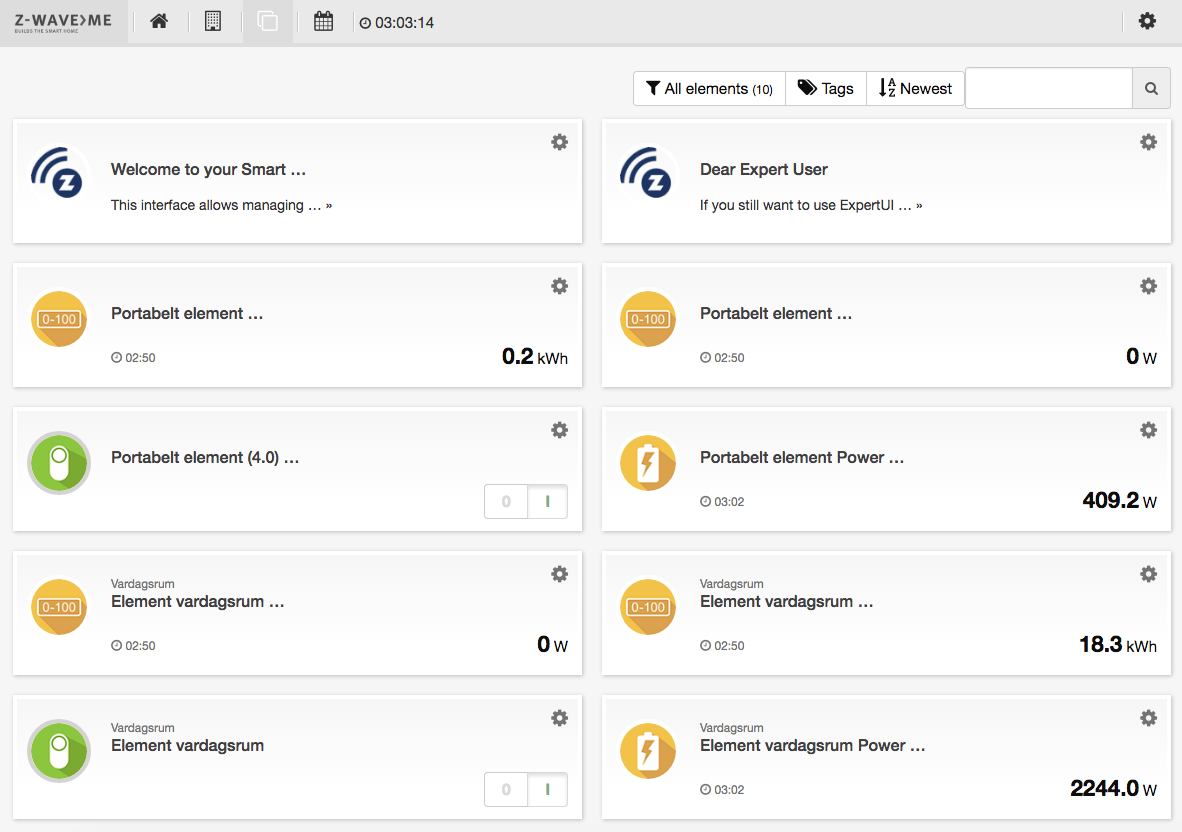The width and height of the screenshot is (1182, 832).
Task: Turn off Element vardagsrum with 0 button
Action: (506, 790)
